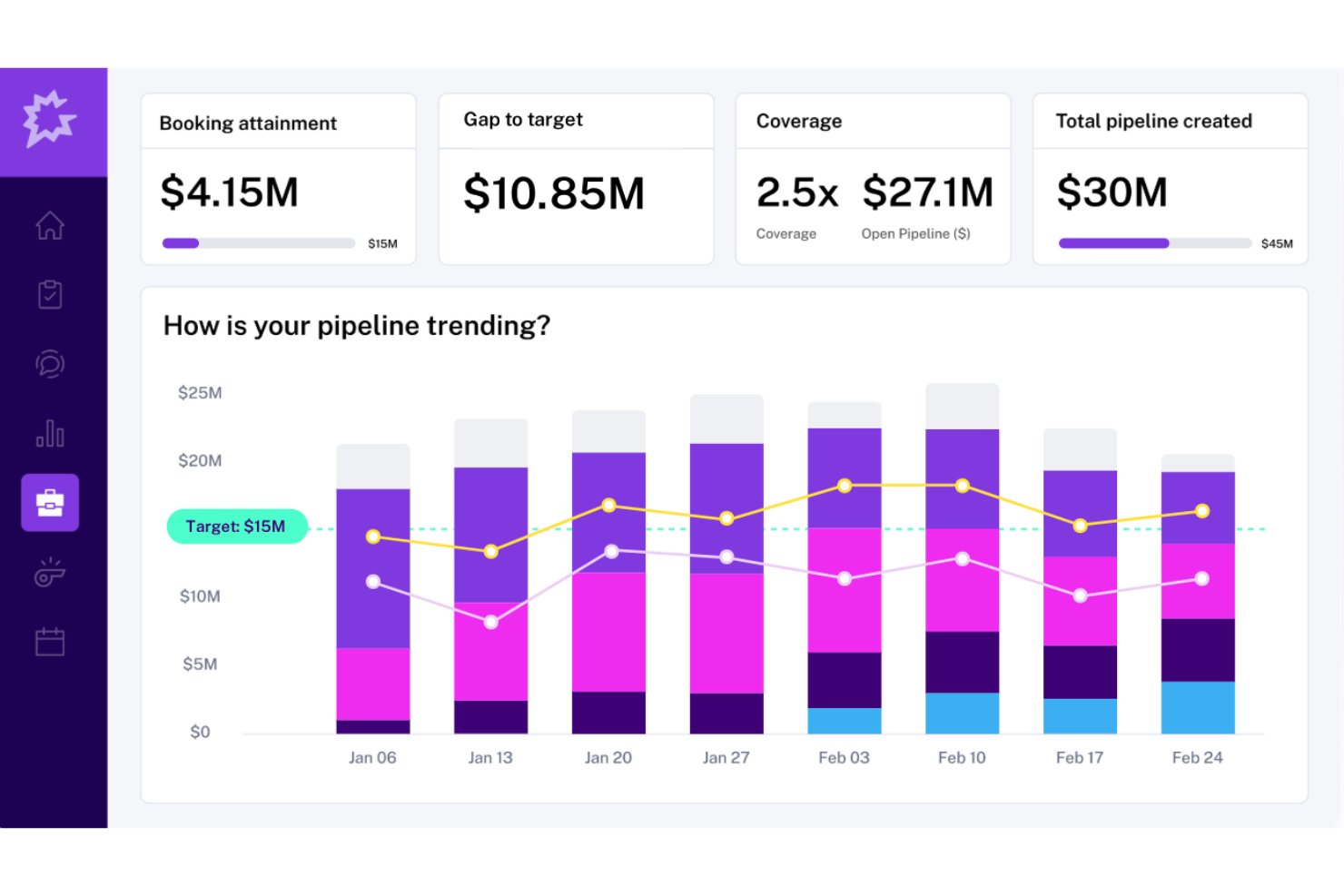Open the calendar icon in sidebar

[50, 641]
